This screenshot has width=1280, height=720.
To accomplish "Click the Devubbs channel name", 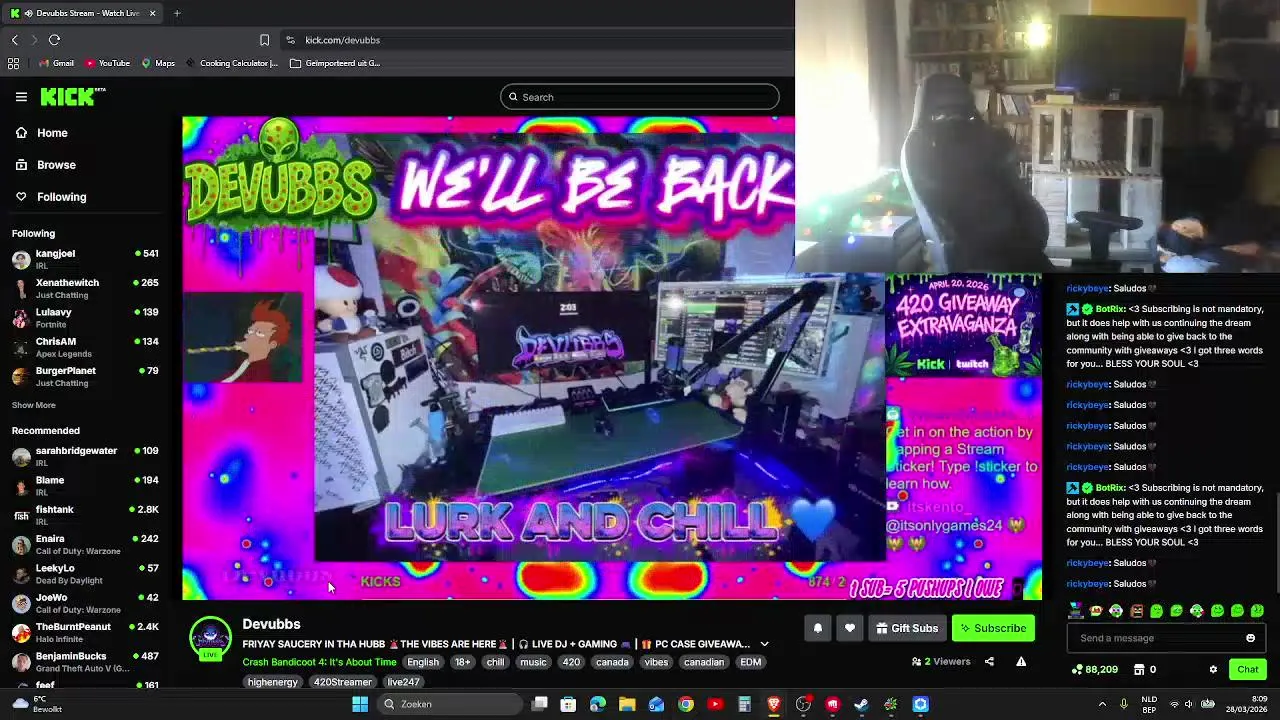I will pyautogui.click(x=271, y=624).
